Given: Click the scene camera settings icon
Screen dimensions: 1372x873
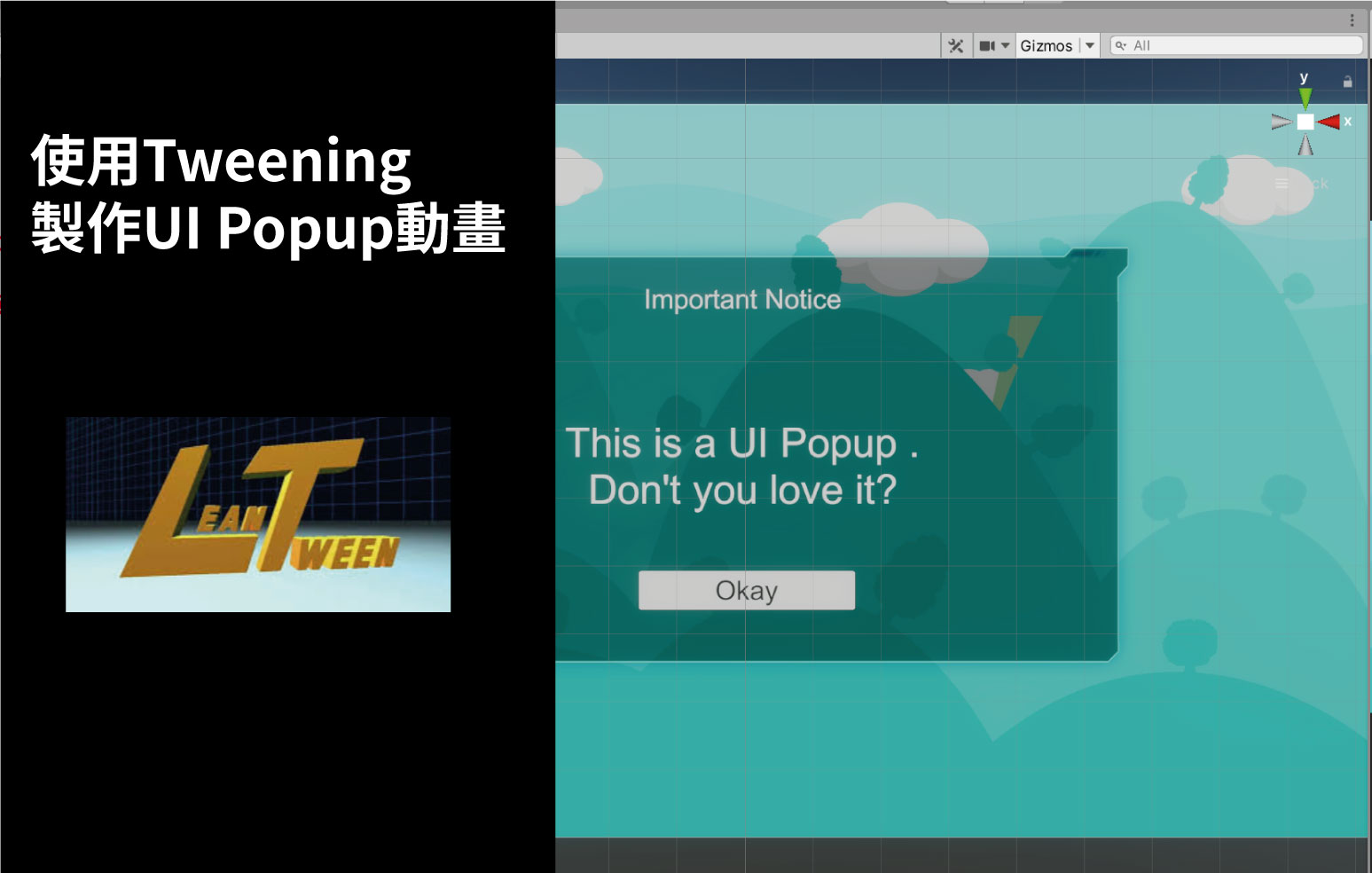Looking at the screenshot, I should 989,45.
